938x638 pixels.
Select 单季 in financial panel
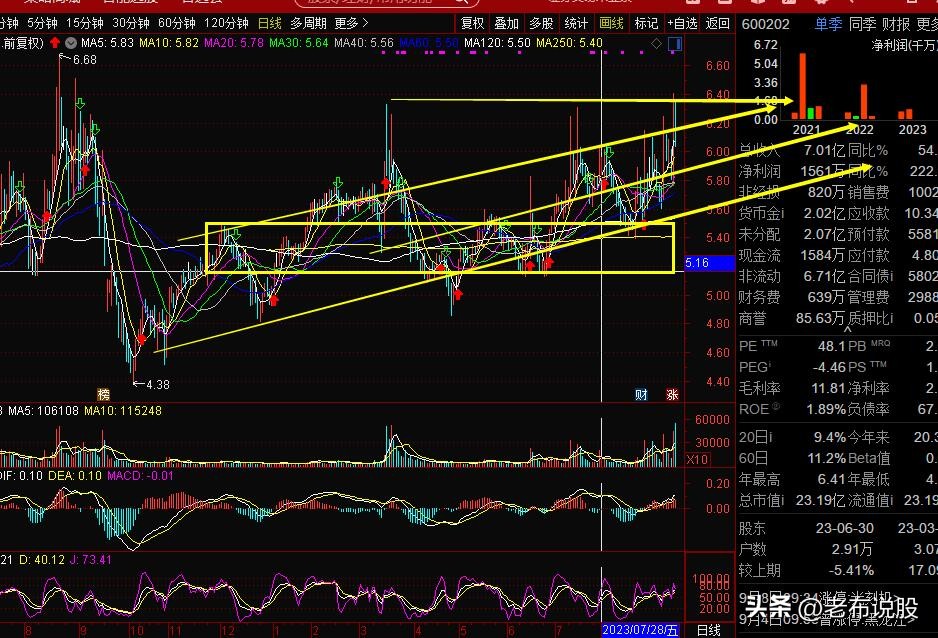pos(828,25)
